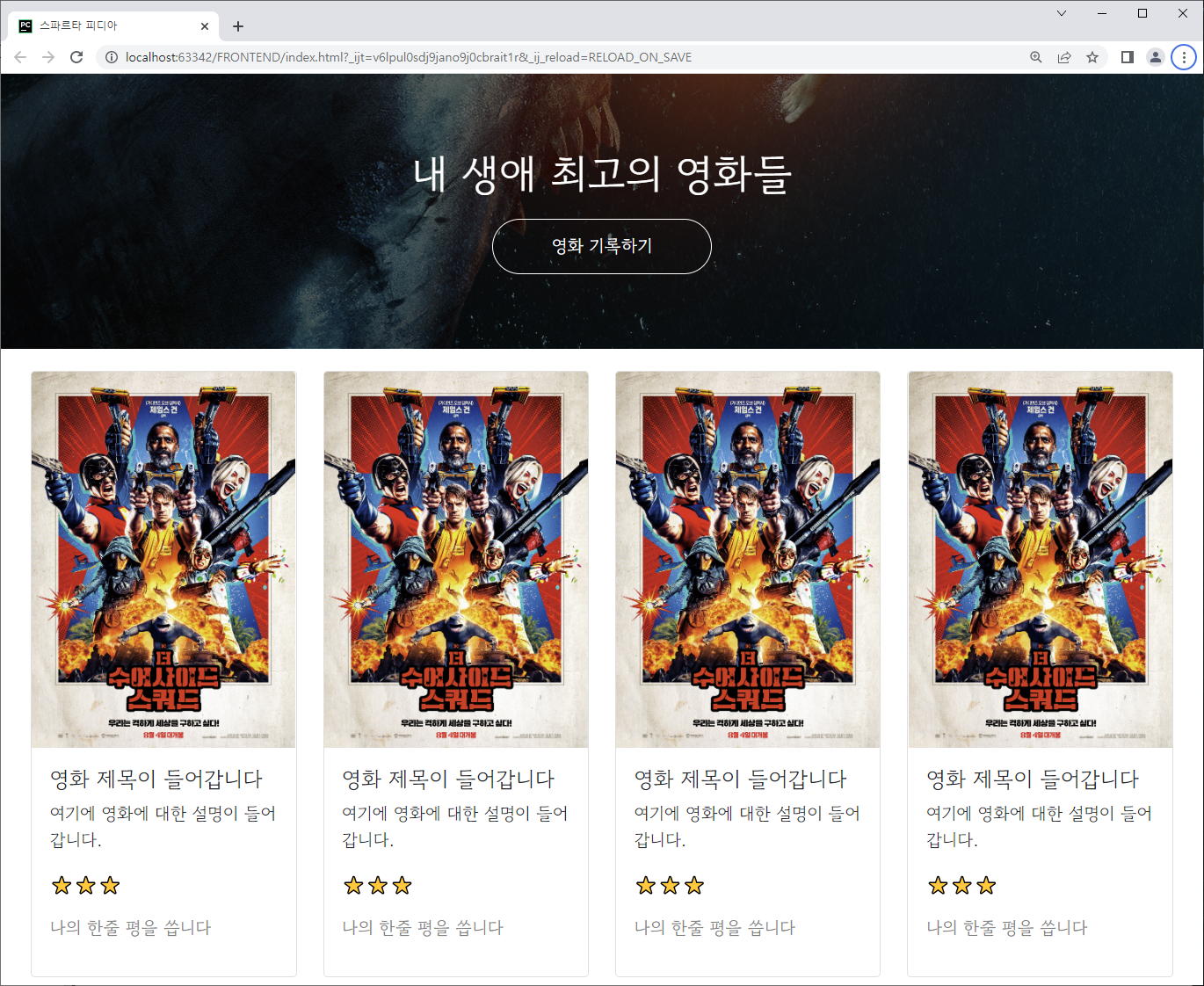
Task: Click the second card's star rating
Action: [x=378, y=885]
